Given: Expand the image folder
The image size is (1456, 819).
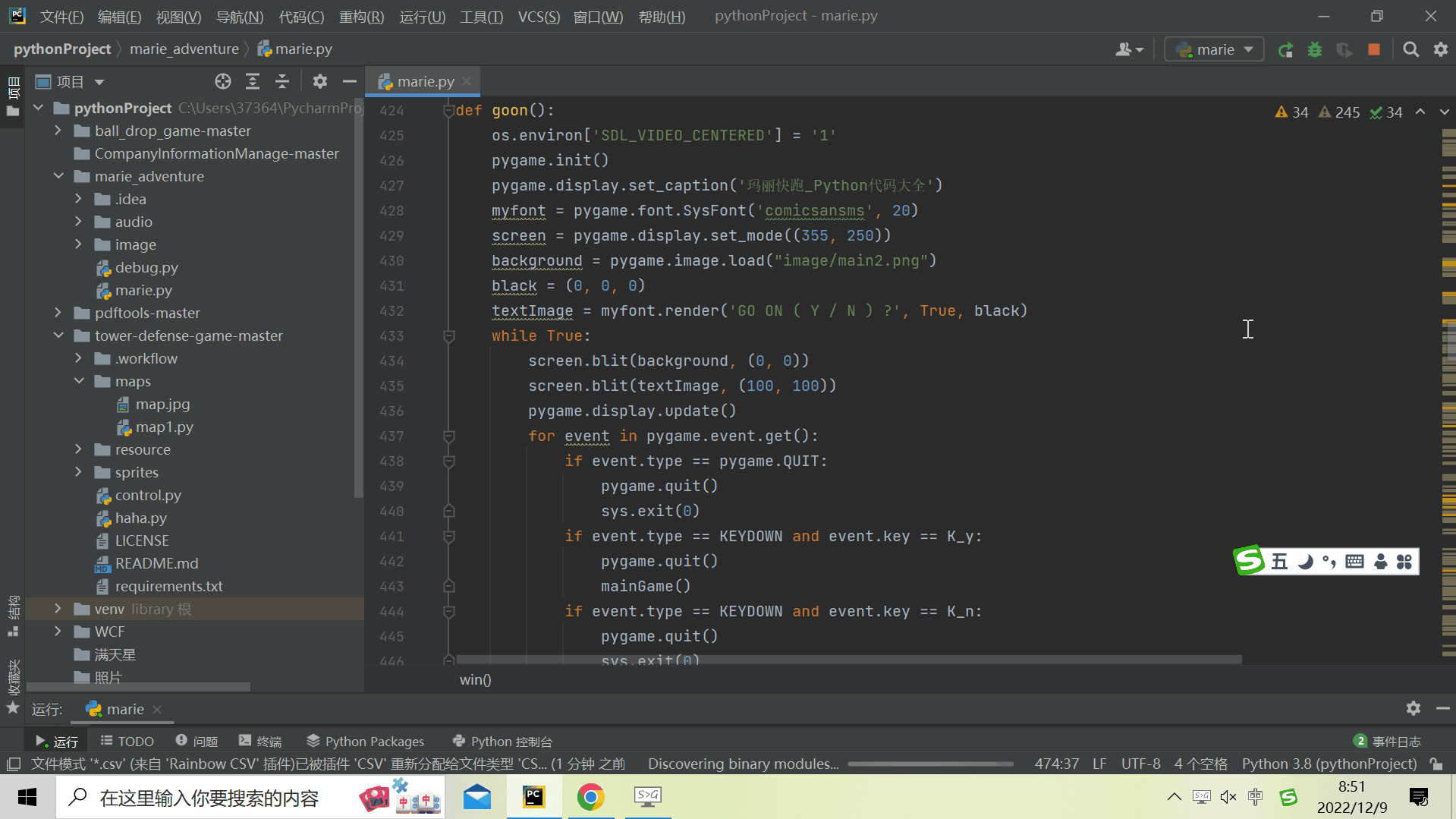Looking at the screenshot, I should tap(78, 244).
